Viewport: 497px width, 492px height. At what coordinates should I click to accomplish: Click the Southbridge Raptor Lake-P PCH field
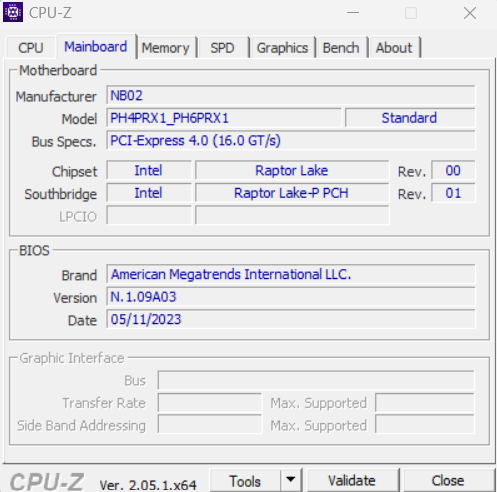click(292, 193)
